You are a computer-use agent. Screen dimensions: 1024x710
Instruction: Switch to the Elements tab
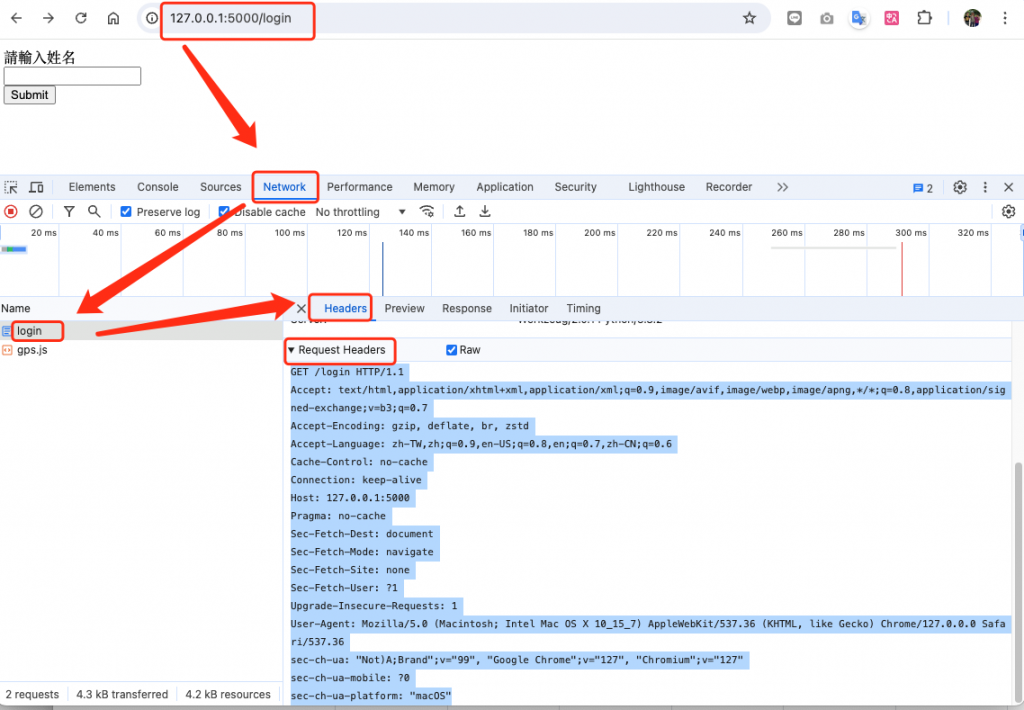click(92, 187)
